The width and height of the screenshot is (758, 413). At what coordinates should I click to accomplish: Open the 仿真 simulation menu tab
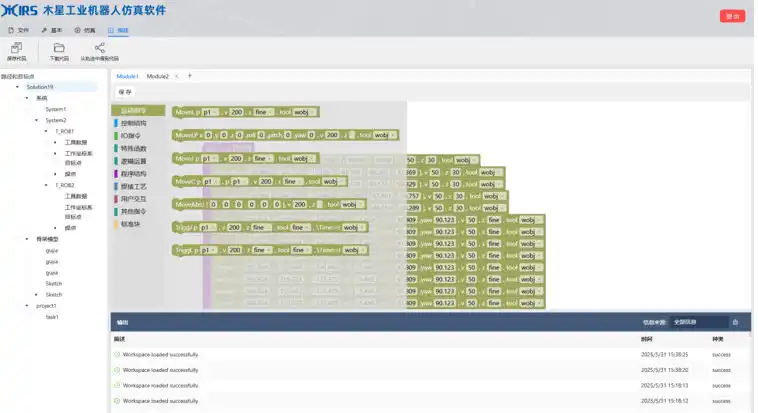point(84,30)
